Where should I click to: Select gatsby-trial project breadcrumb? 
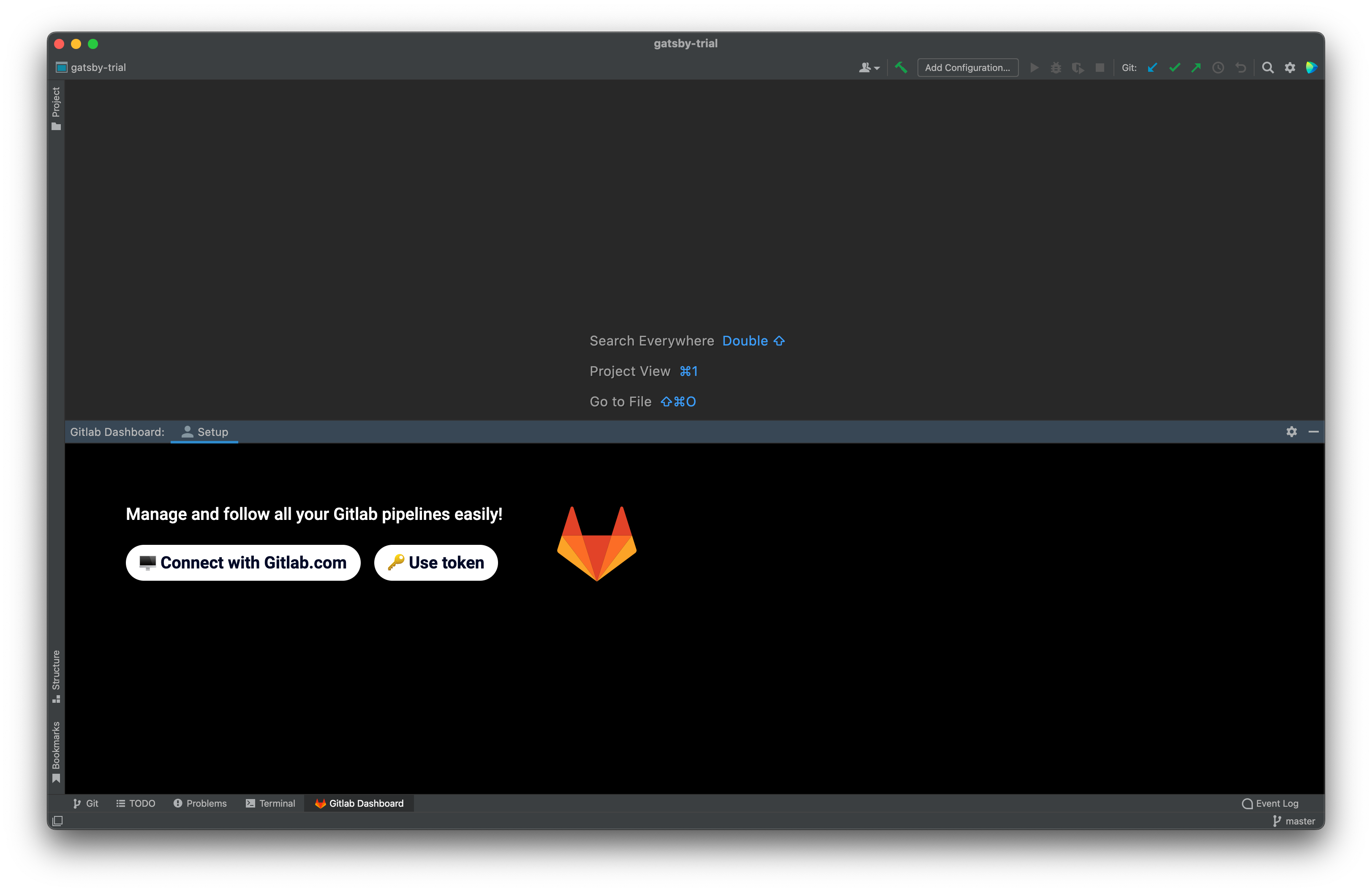[91, 68]
